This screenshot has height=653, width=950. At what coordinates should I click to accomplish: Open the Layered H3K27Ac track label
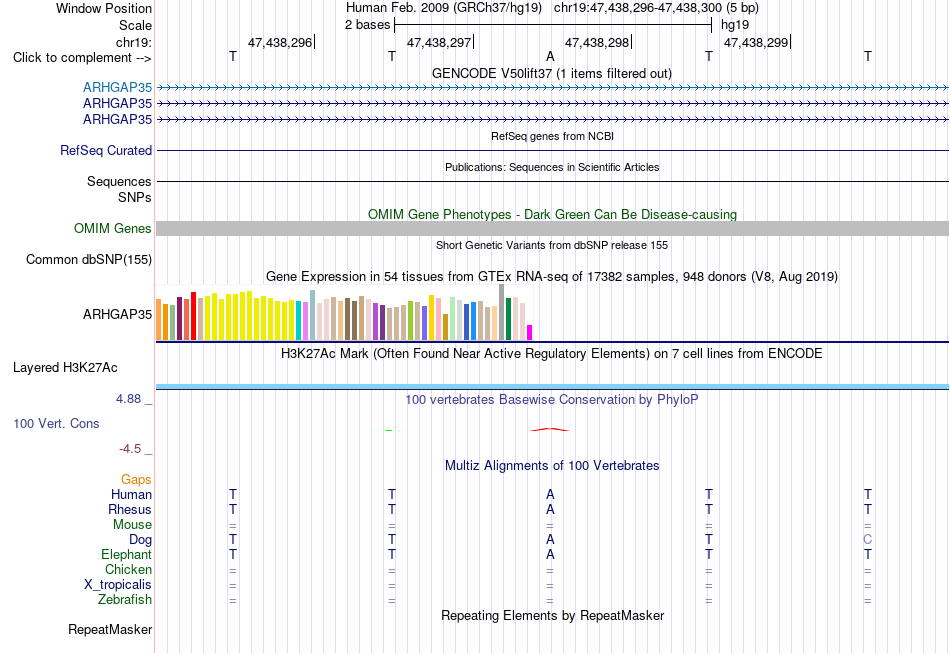(x=65, y=368)
